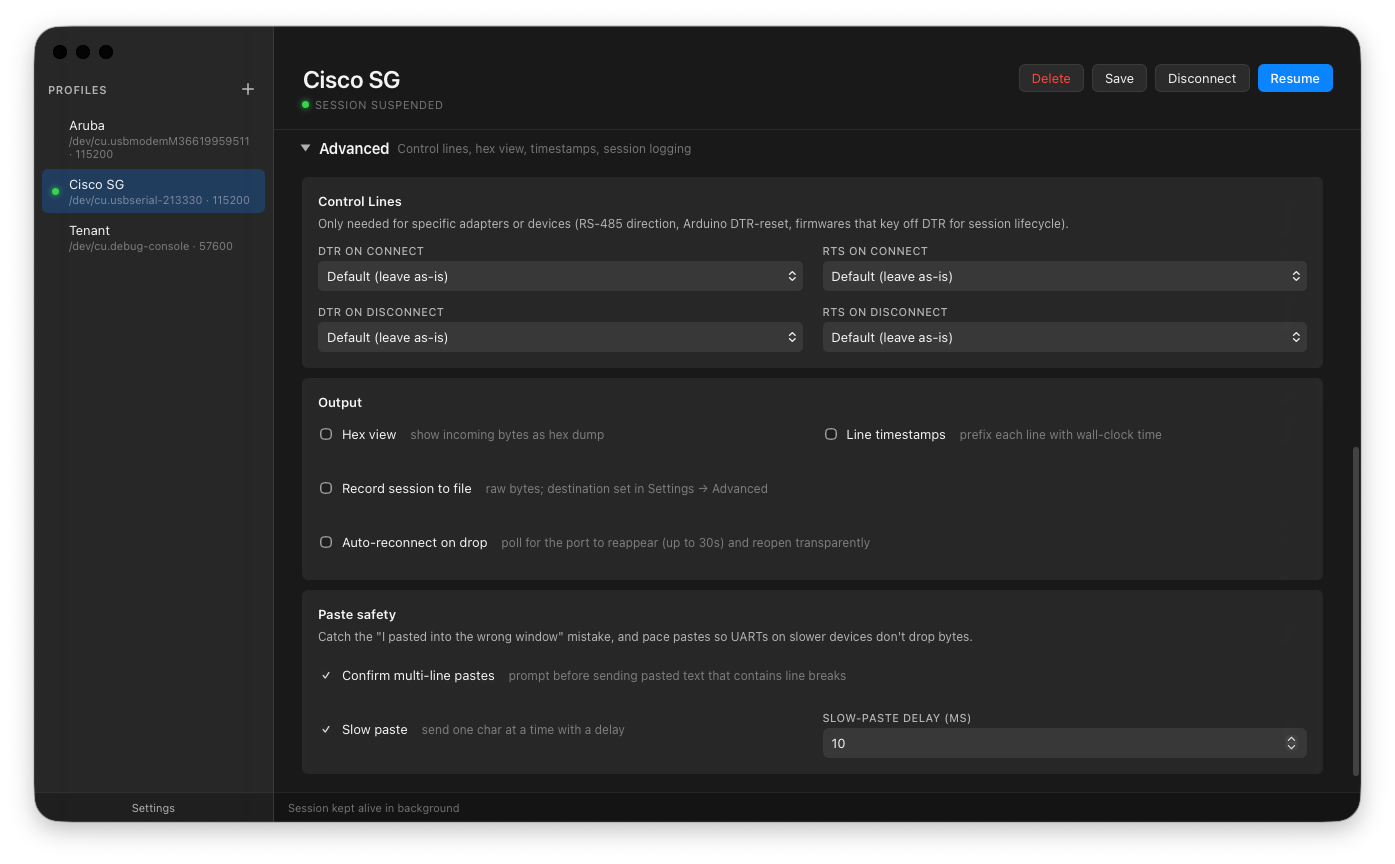Click the green status dot beside Cisco SG

(56, 192)
